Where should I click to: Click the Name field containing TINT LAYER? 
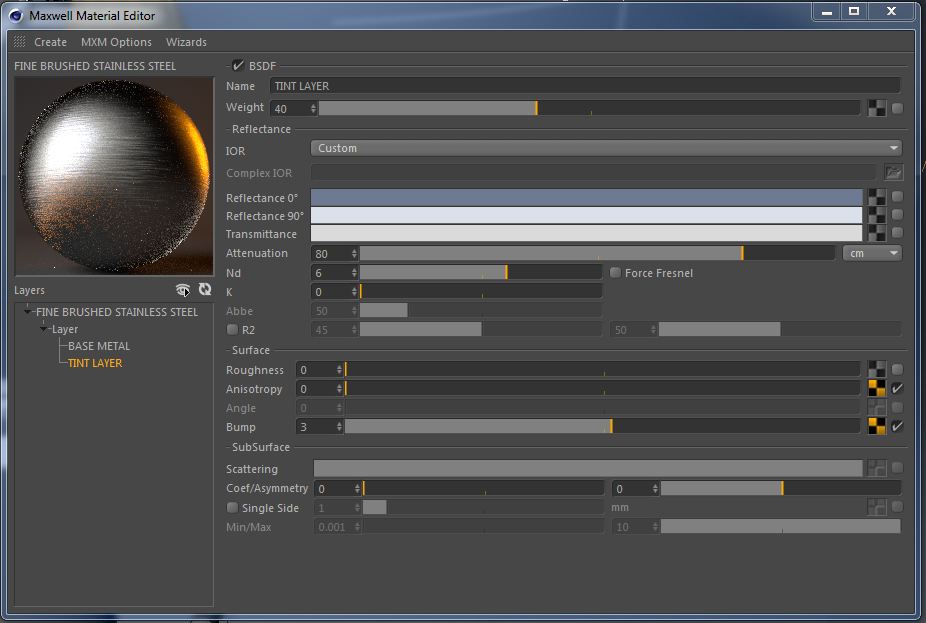tap(585, 86)
